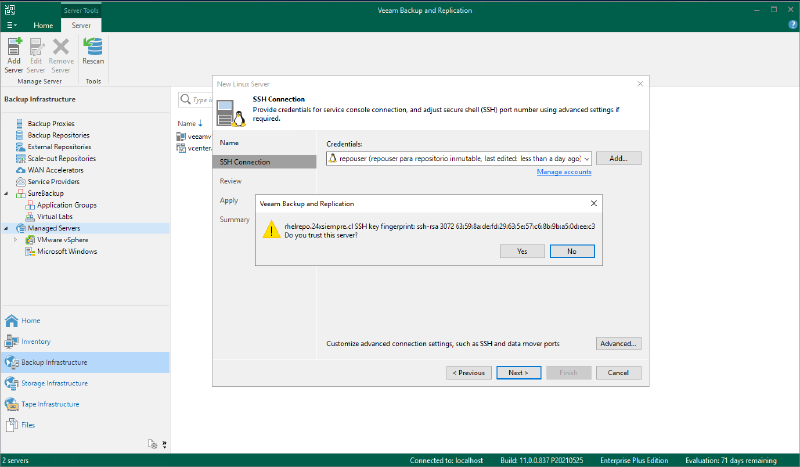Go to the Apply wizard step
The image size is (800, 467).
coord(229,201)
